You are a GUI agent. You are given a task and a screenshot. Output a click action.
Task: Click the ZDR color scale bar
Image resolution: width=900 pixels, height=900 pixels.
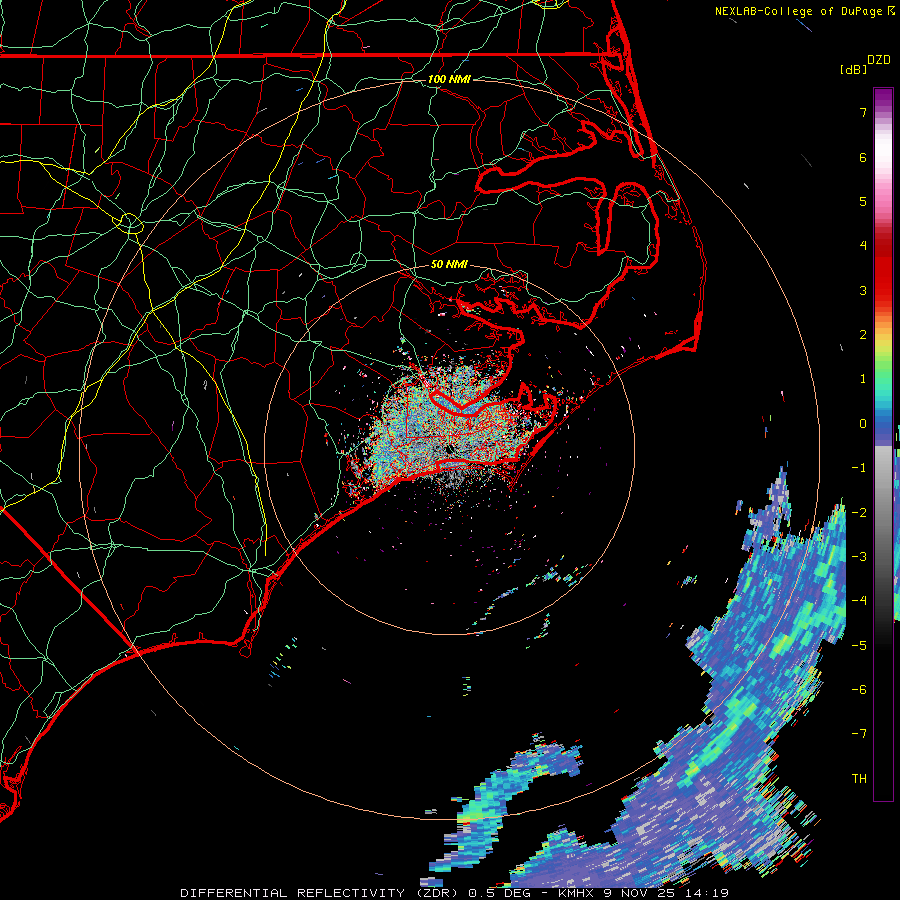pyautogui.click(x=883, y=444)
